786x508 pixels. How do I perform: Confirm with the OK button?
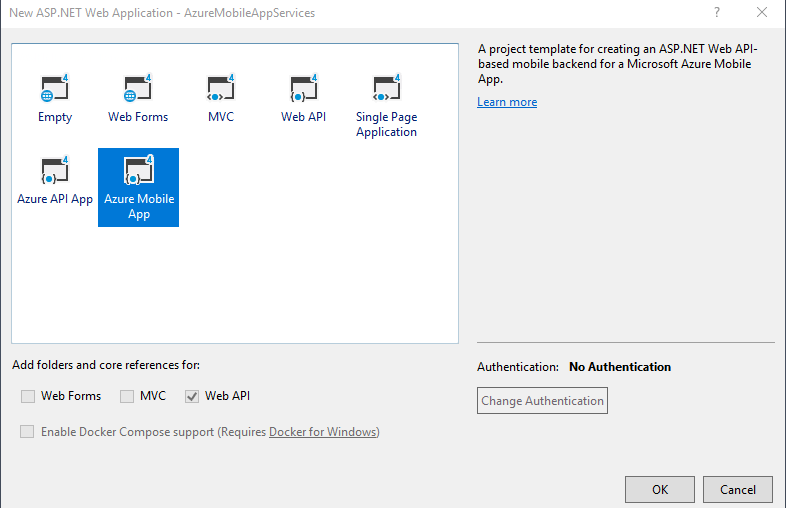(660, 489)
